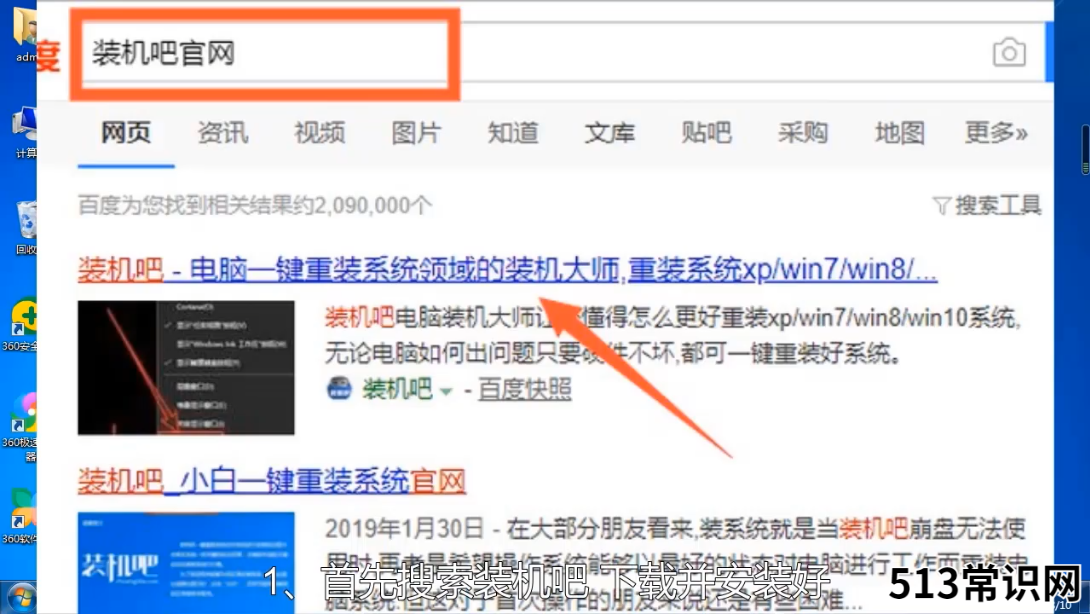Click the 2019年1月30日 result date text
Image resolution: width=1090 pixels, height=614 pixels.
tap(404, 528)
